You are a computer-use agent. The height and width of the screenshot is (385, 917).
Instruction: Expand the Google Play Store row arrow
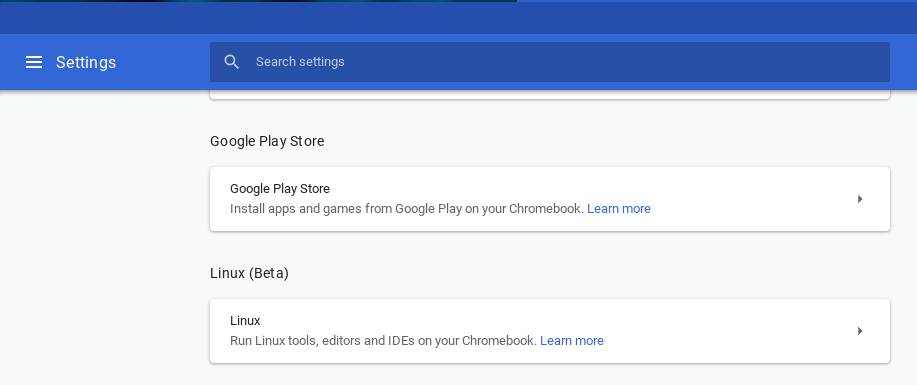(x=860, y=199)
